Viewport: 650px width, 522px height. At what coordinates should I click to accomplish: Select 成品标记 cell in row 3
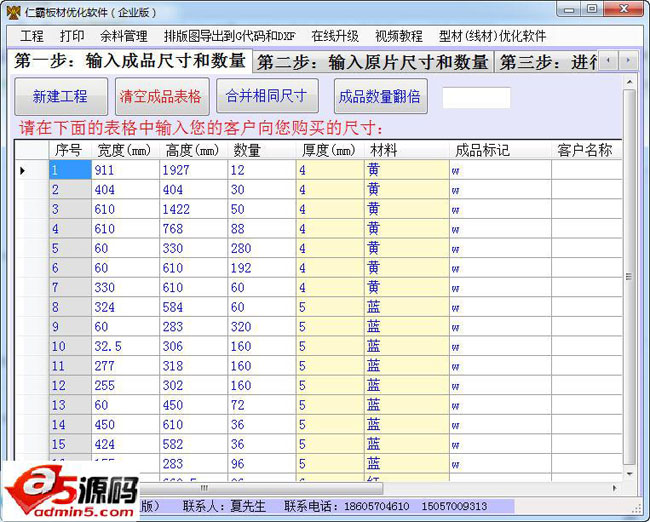pos(500,209)
